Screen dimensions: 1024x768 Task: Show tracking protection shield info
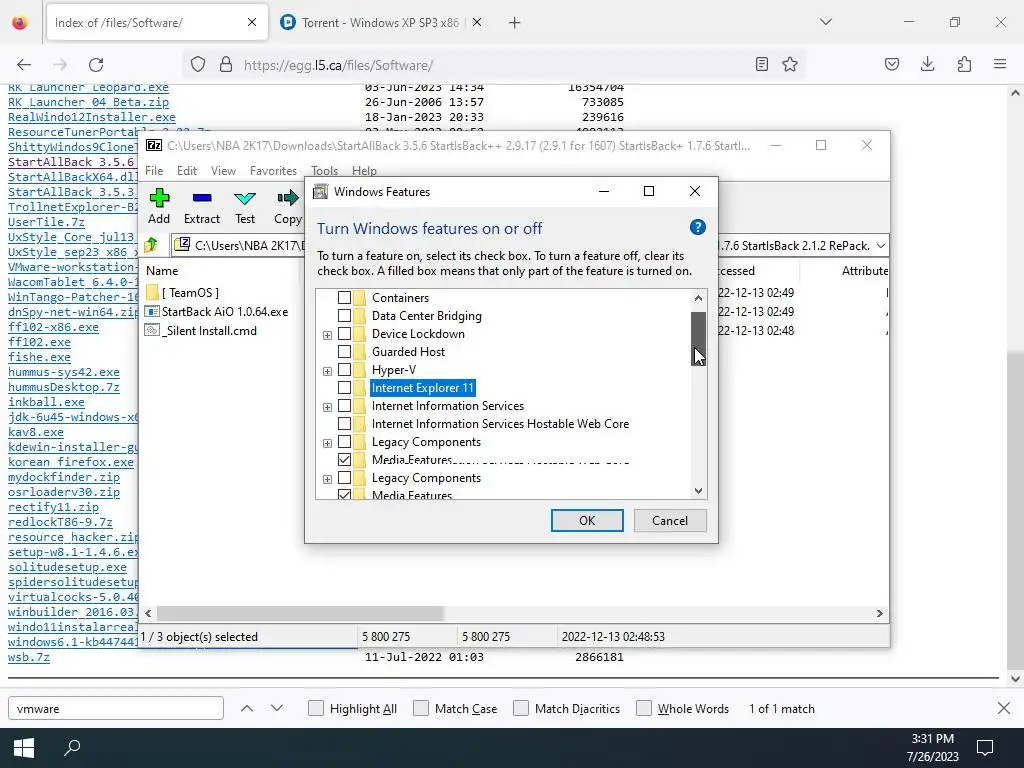point(198,64)
